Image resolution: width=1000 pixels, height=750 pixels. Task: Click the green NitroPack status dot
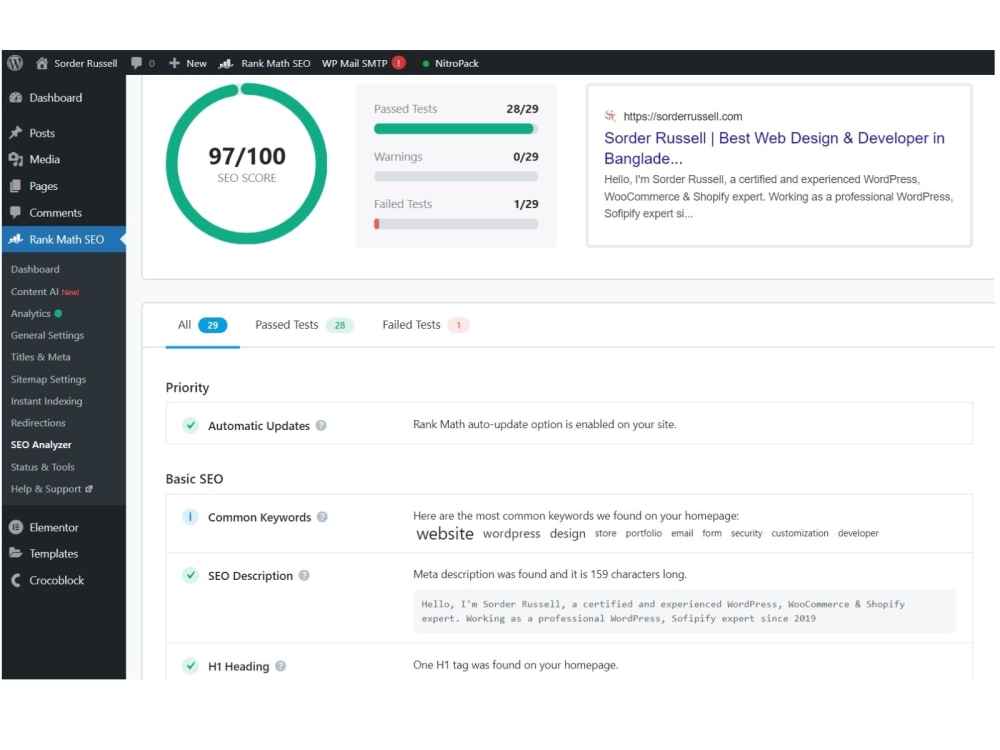coord(425,64)
